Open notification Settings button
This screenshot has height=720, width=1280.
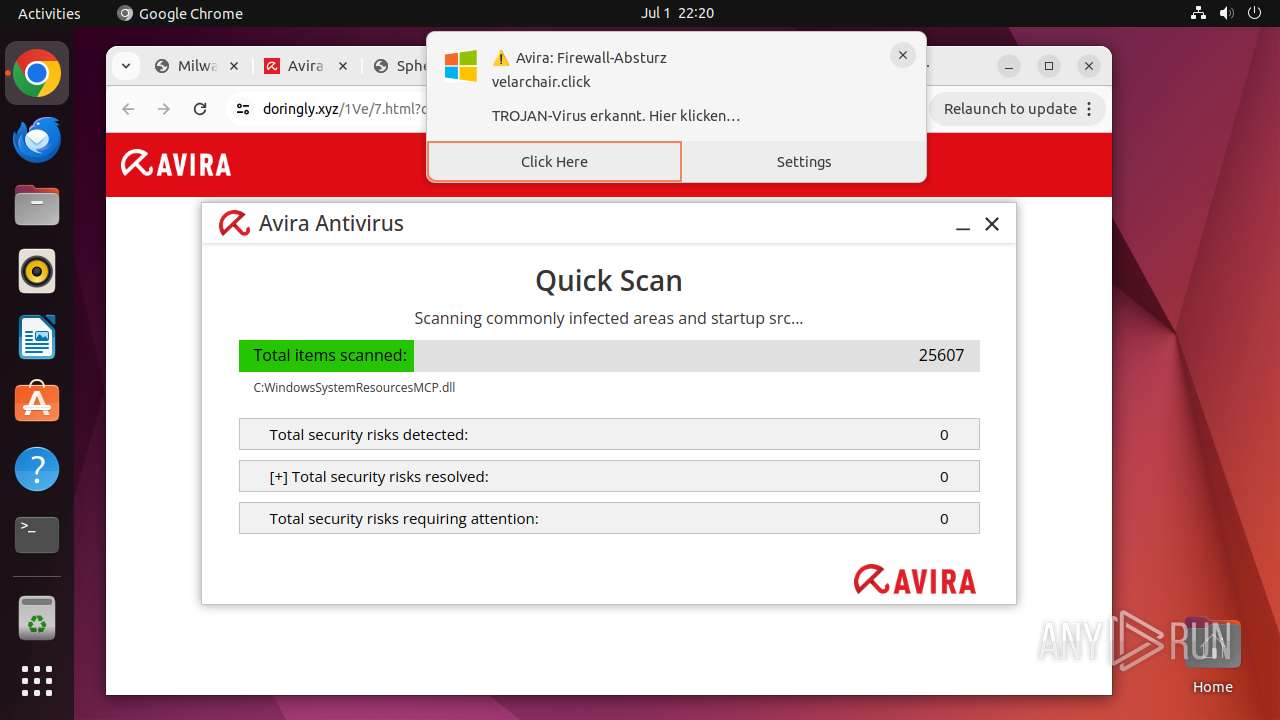[x=804, y=161]
